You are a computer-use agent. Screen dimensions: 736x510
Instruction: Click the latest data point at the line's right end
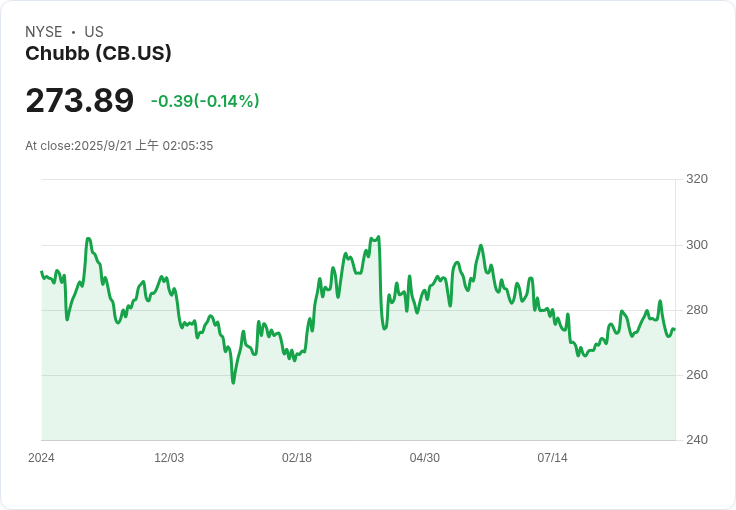point(675,329)
